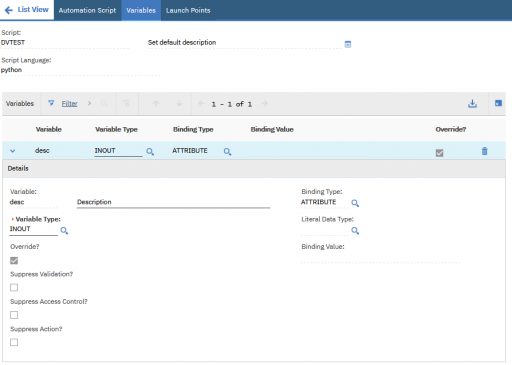This screenshot has width=512, height=365.
Task: Open Binding Type lookup in desc row
Action: coord(227,152)
